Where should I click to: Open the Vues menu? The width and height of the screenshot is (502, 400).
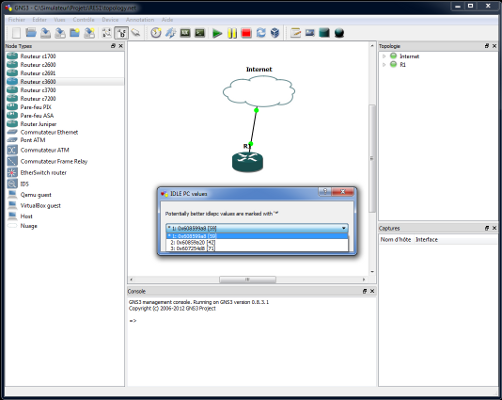point(60,20)
